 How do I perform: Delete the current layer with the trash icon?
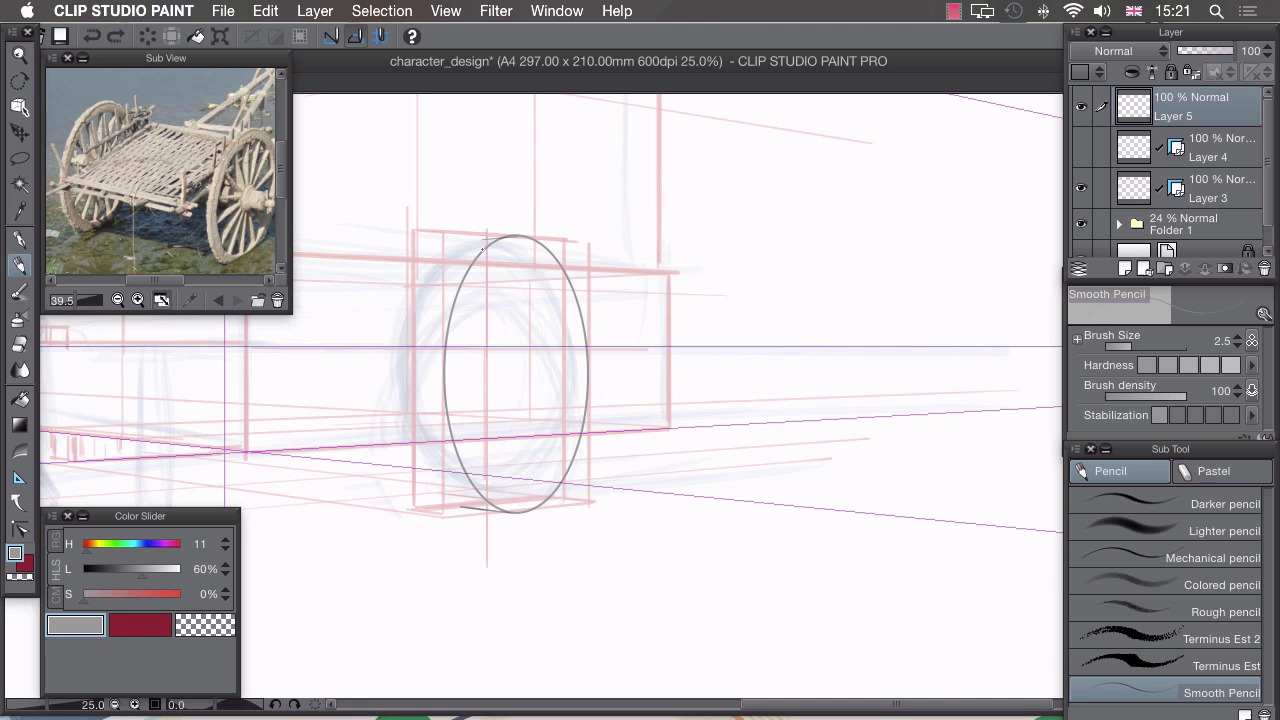point(1264,269)
